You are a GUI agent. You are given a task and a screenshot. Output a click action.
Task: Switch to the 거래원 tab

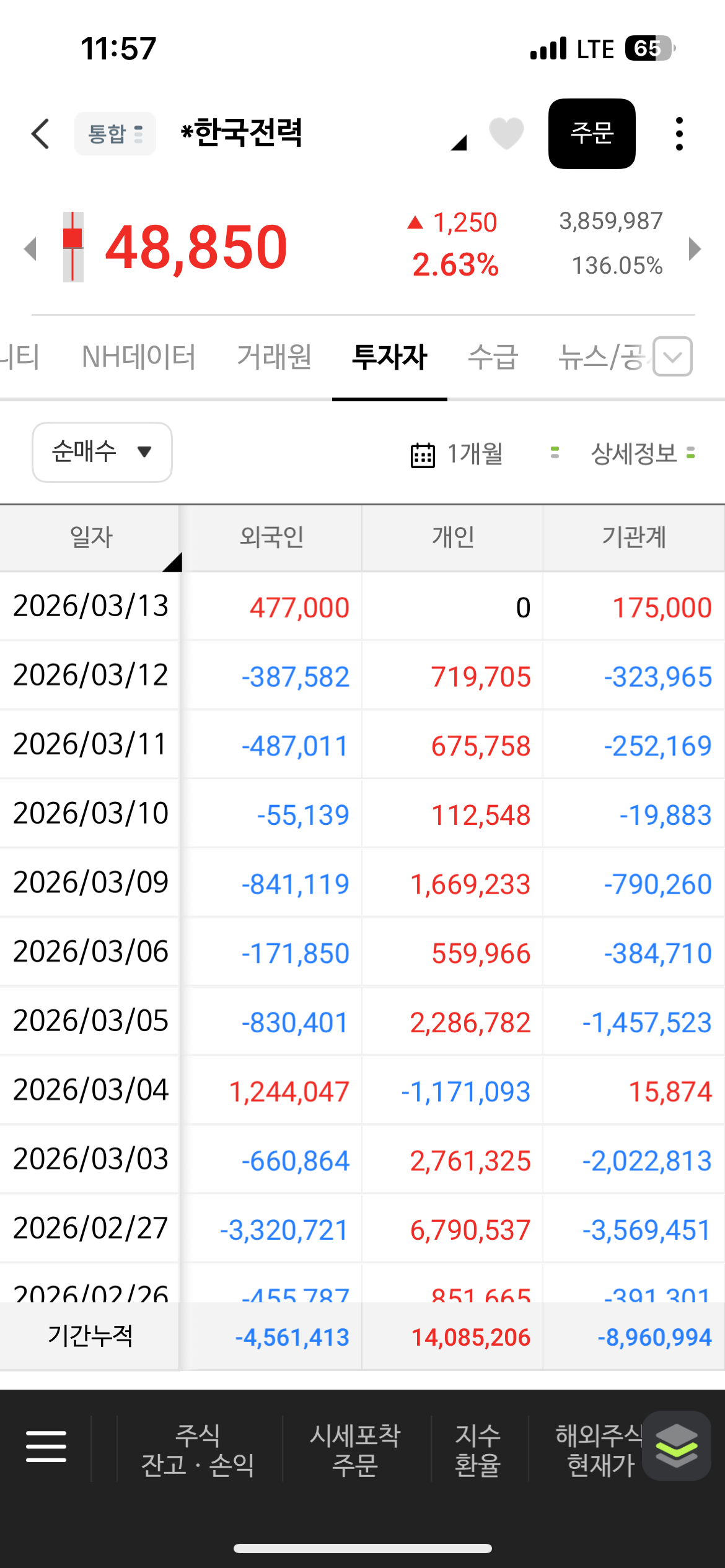pos(274,357)
